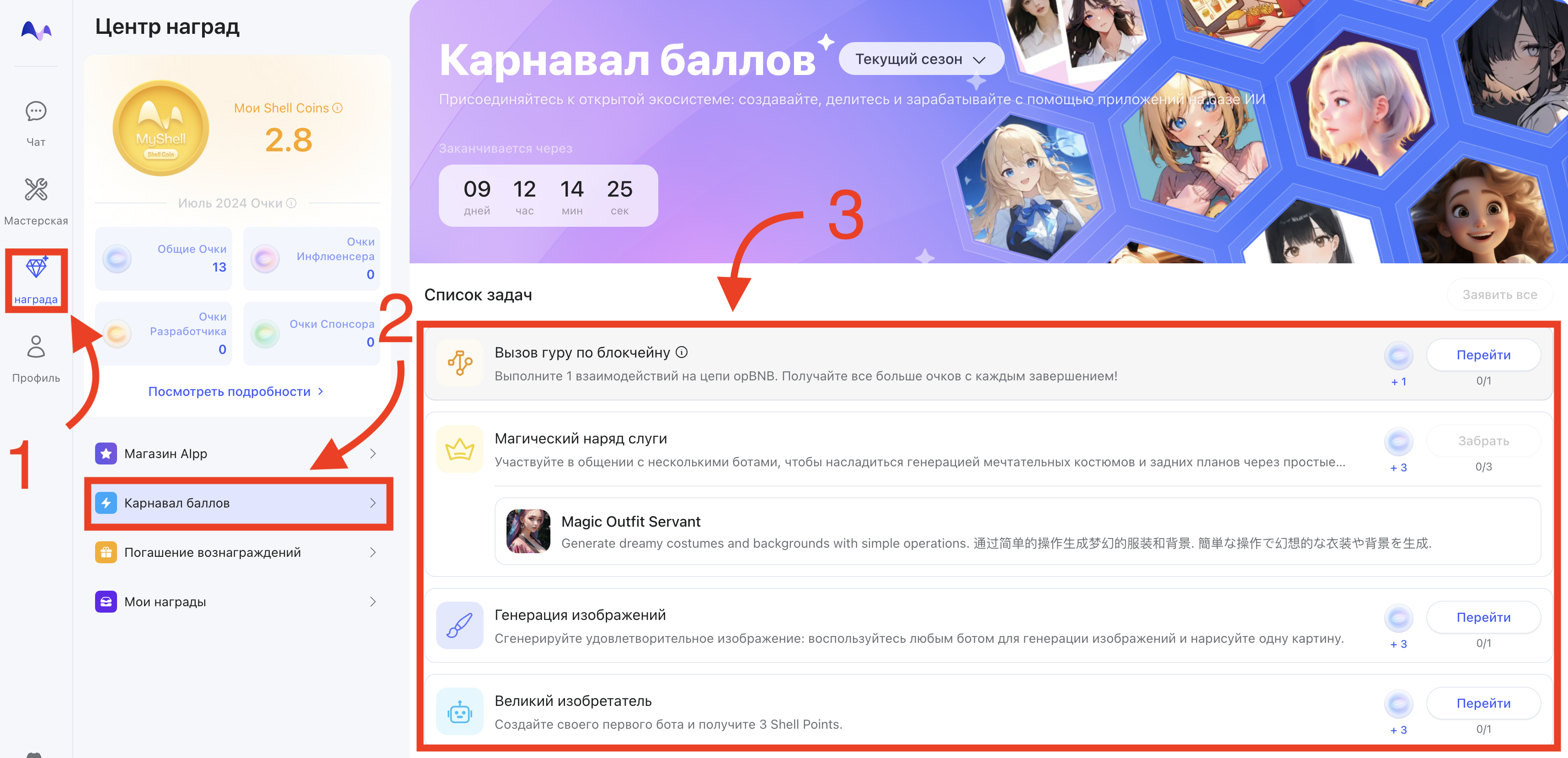Image resolution: width=1568 pixels, height=758 pixels.
Task: Click the MyShell logo at top left
Action: point(36,31)
